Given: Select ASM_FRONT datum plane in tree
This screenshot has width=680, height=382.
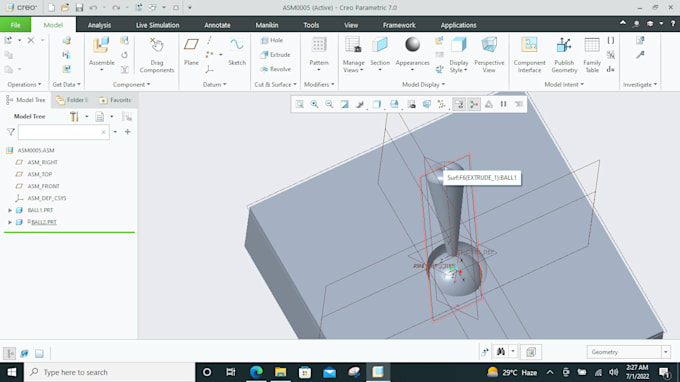Looking at the screenshot, I should coord(43,186).
